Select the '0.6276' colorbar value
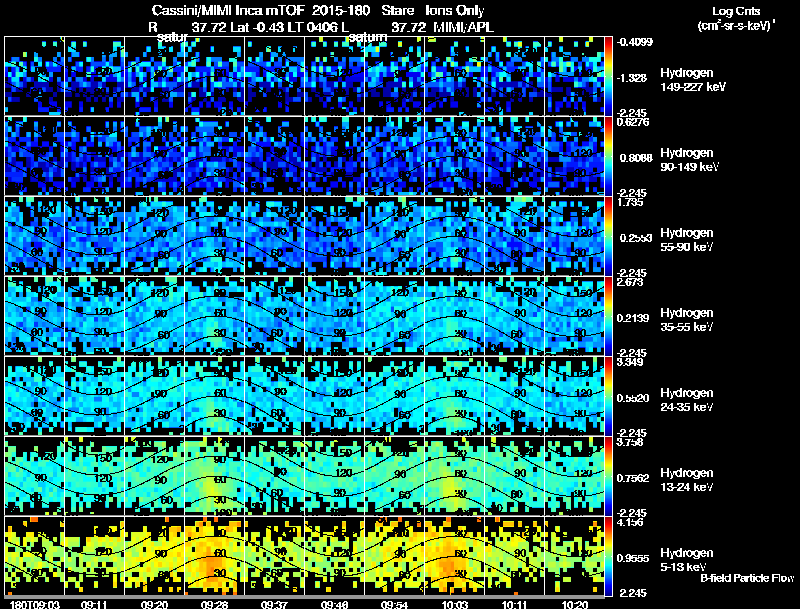This screenshot has width=800, height=609. click(x=633, y=122)
